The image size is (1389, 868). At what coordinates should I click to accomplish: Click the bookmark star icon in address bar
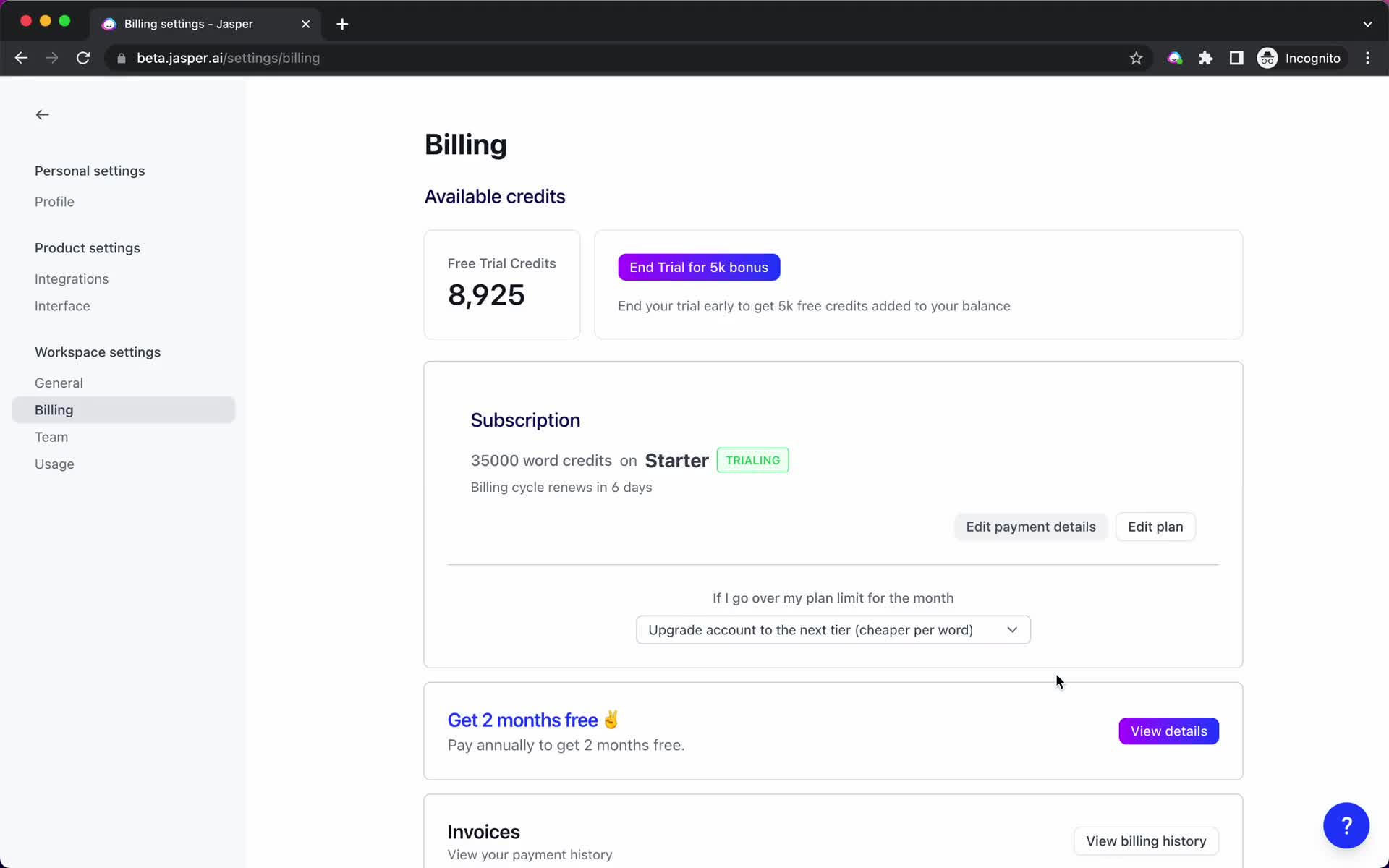pos(1136,58)
